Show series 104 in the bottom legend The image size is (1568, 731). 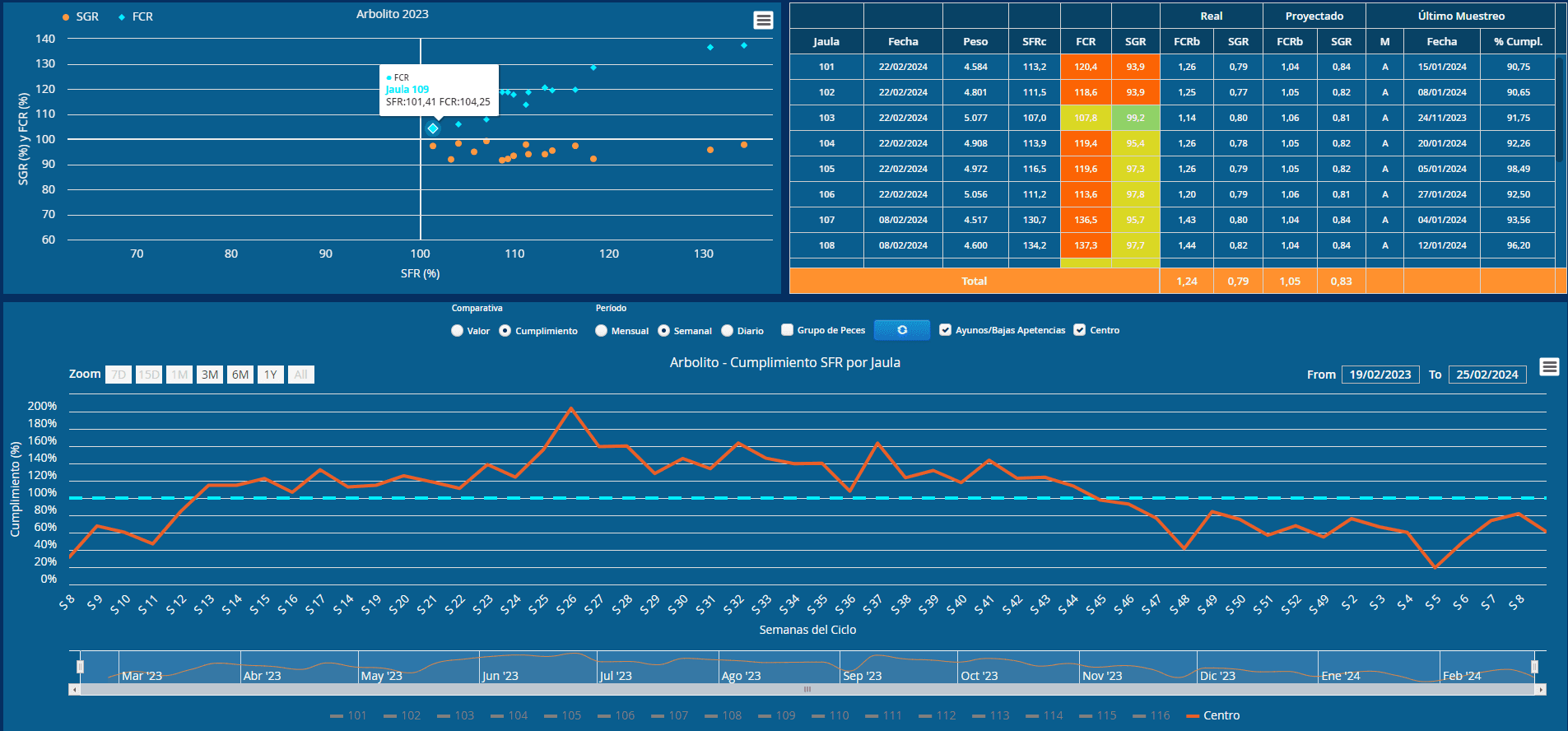(509, 715)
